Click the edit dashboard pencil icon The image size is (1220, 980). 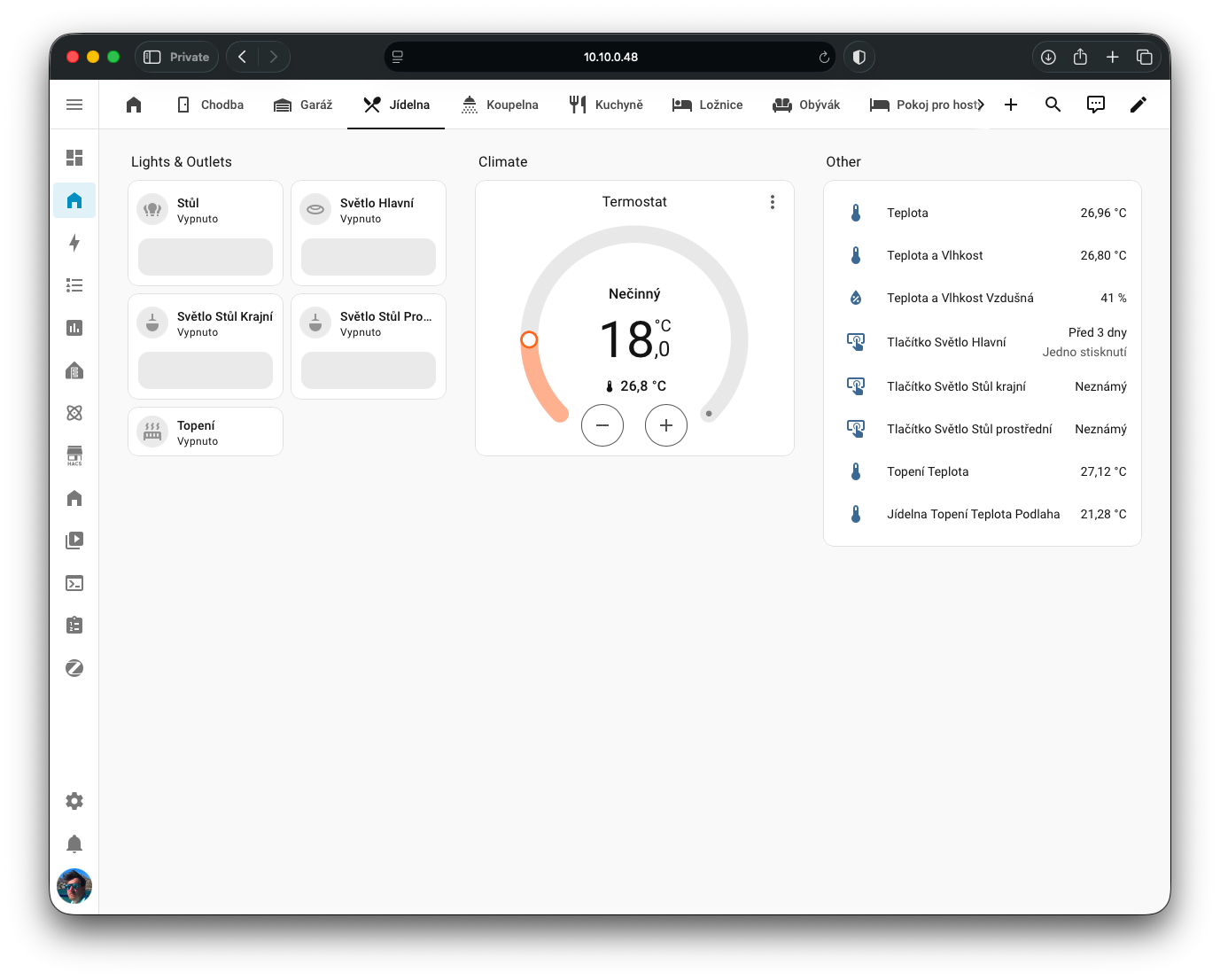(x=1138, y=105)
